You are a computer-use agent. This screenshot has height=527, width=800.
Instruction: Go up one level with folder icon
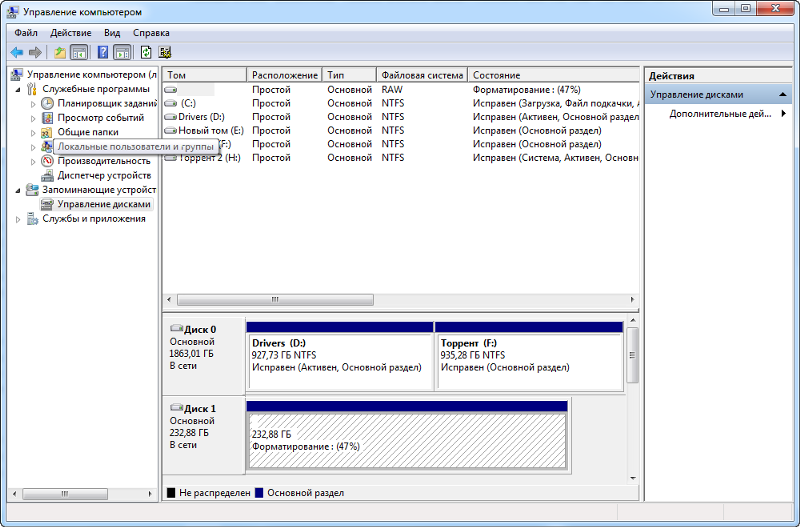click(x=60, y=52)
